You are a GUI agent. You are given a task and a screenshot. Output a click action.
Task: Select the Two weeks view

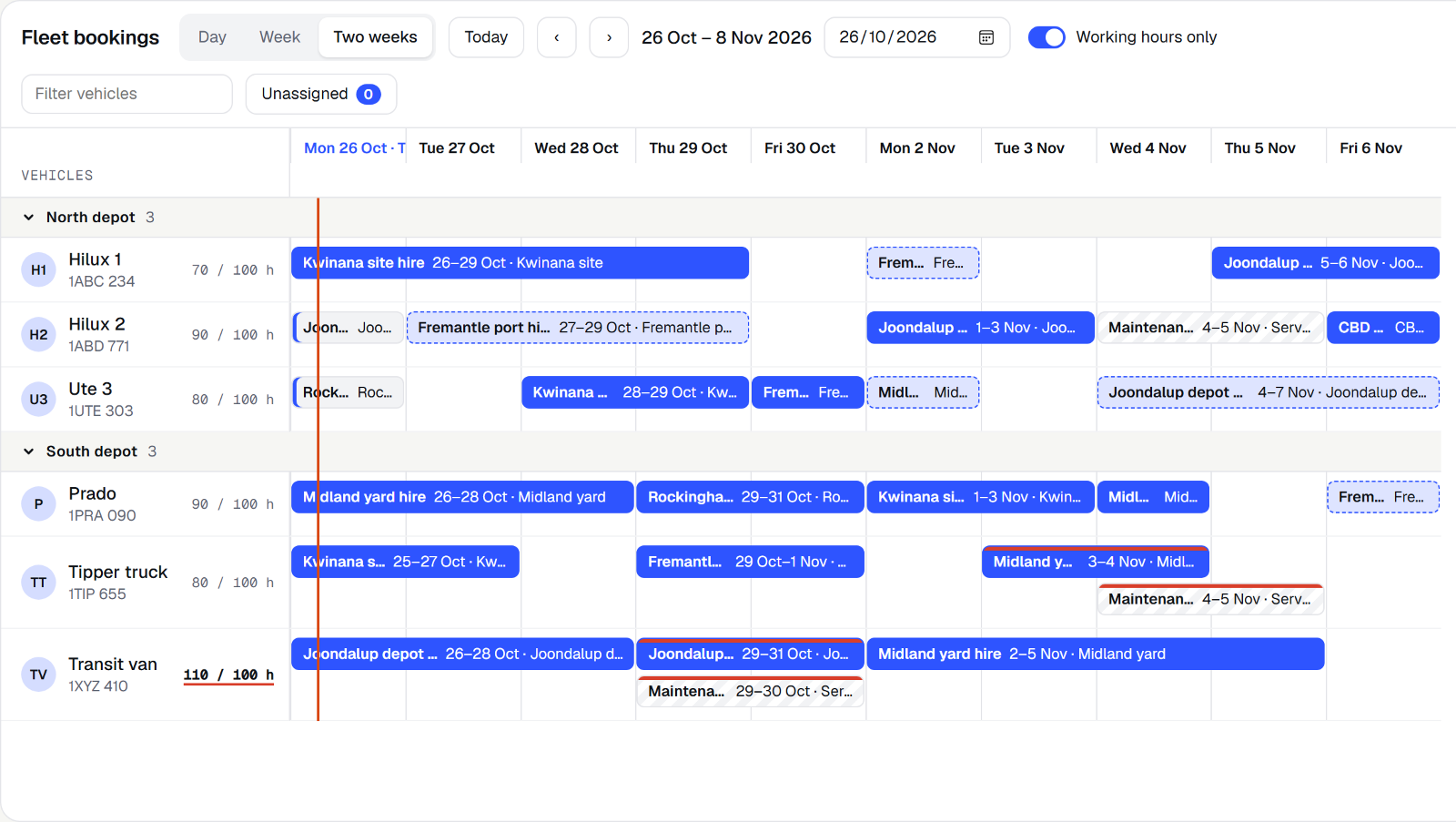click(375, 37)
